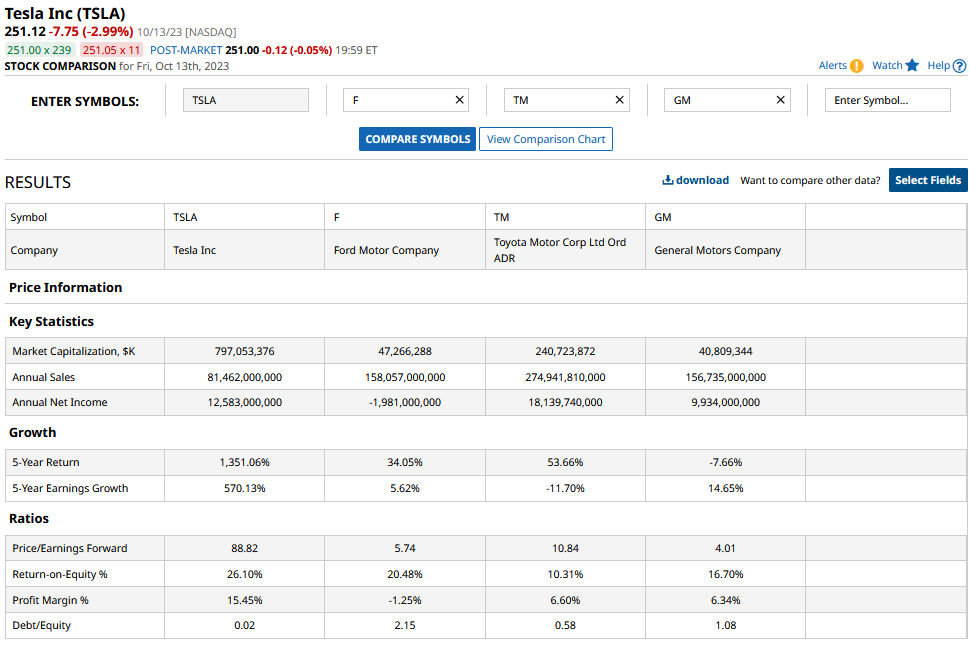Viewport: 970px width, 648px height.
Task: Click the Help link text
Action: [938, 66]
